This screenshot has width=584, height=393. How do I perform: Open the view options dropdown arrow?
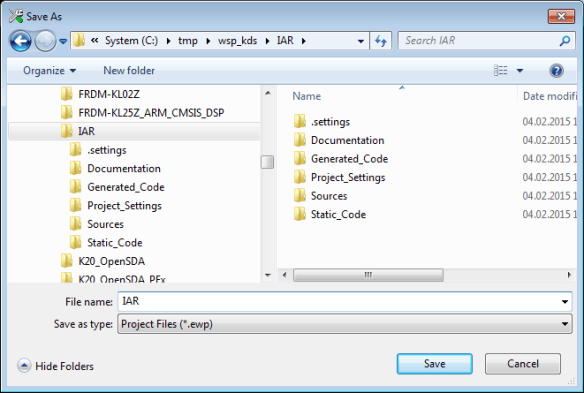click(x=520, y=70)
